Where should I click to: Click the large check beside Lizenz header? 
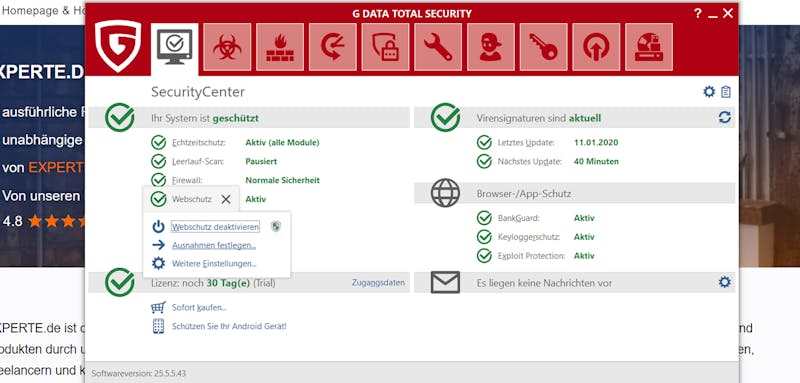[x=120, y=282]
